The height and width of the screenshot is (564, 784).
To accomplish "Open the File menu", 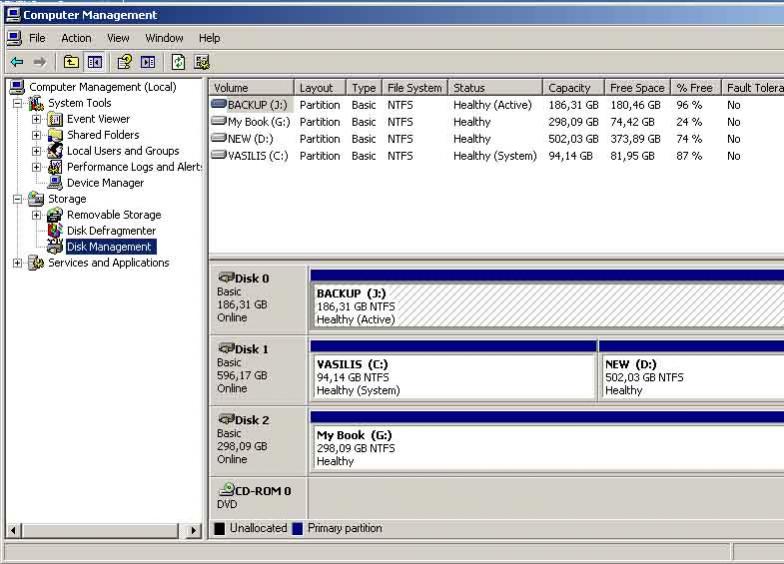I will pos(37,38).
